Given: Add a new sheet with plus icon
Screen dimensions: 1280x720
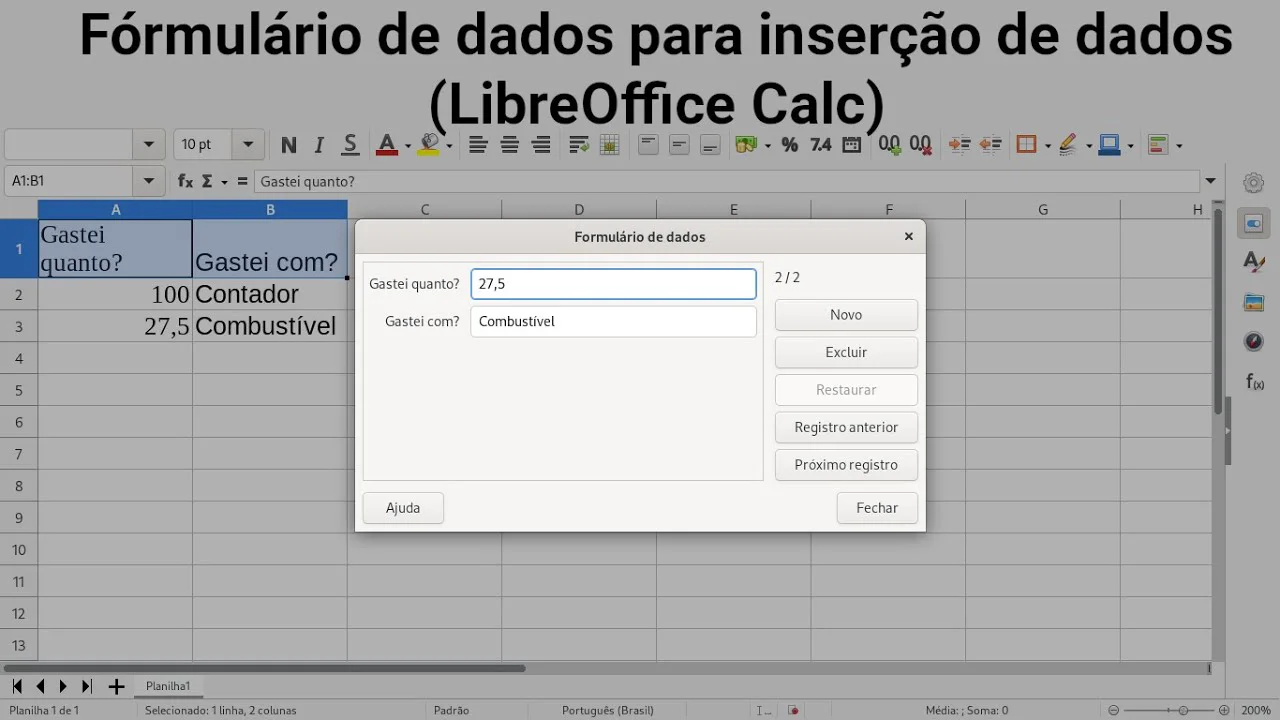Looking at the screenshot, I should (x=116, y=687).
